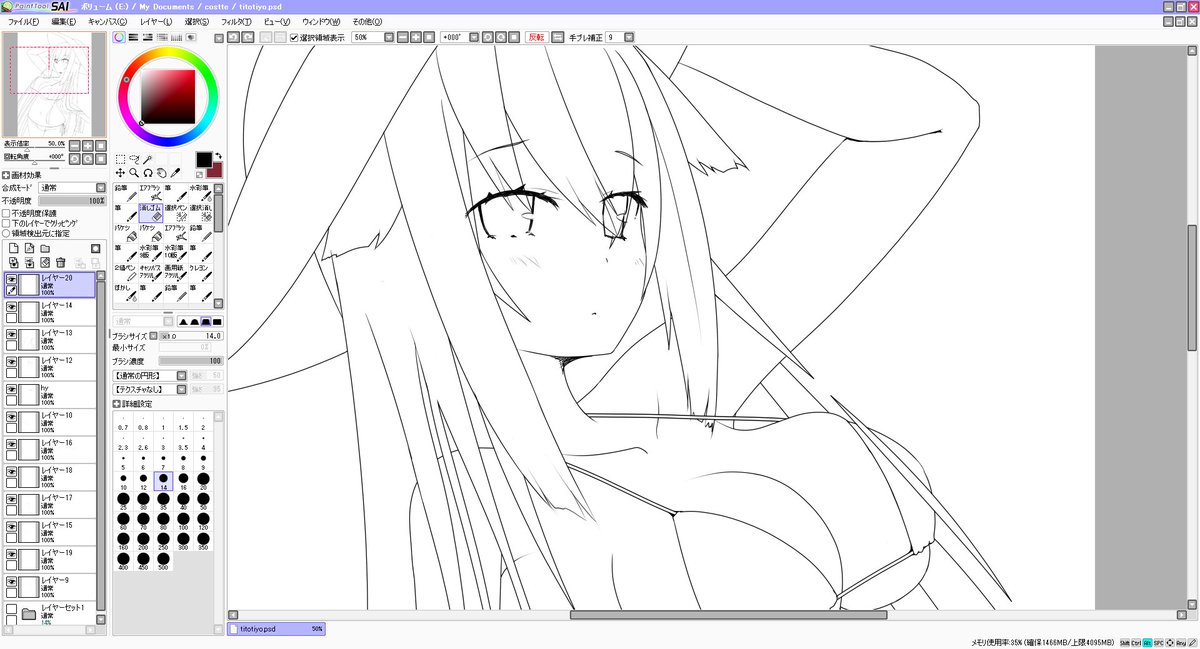Select brush size preset 500
The image size is (1200, 649).
click(x=163, y=560)
